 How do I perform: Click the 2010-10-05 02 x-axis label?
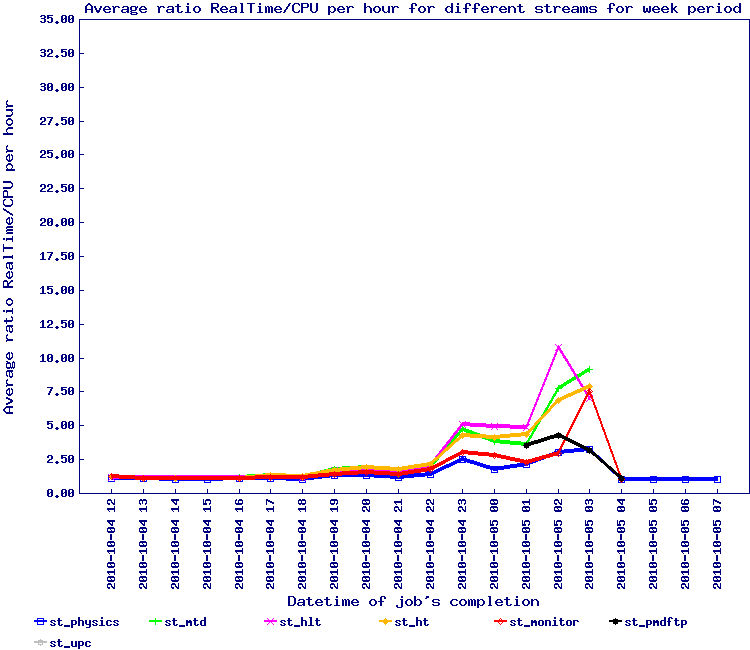(x=558, y=544)
